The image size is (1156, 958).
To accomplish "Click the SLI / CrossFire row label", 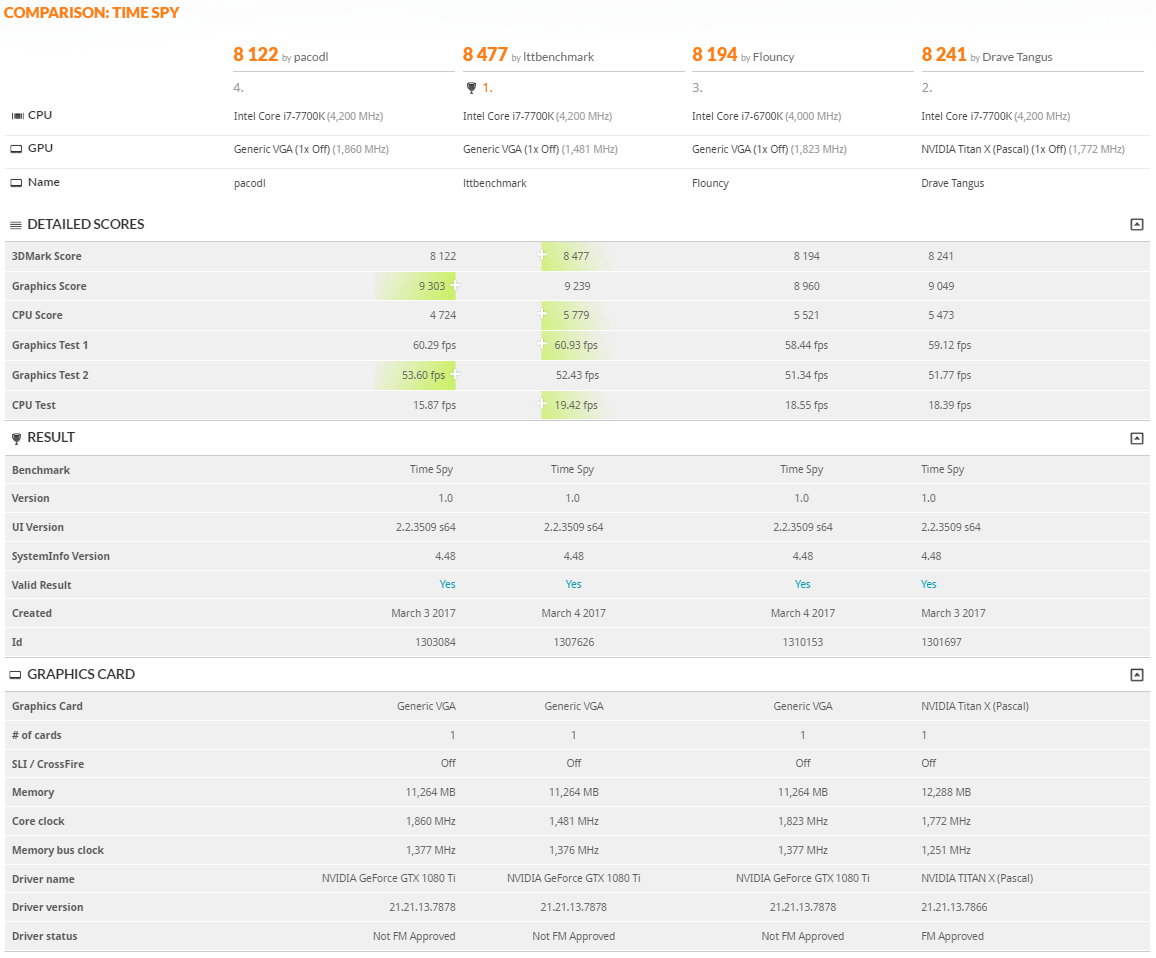I will coord(48,765).
